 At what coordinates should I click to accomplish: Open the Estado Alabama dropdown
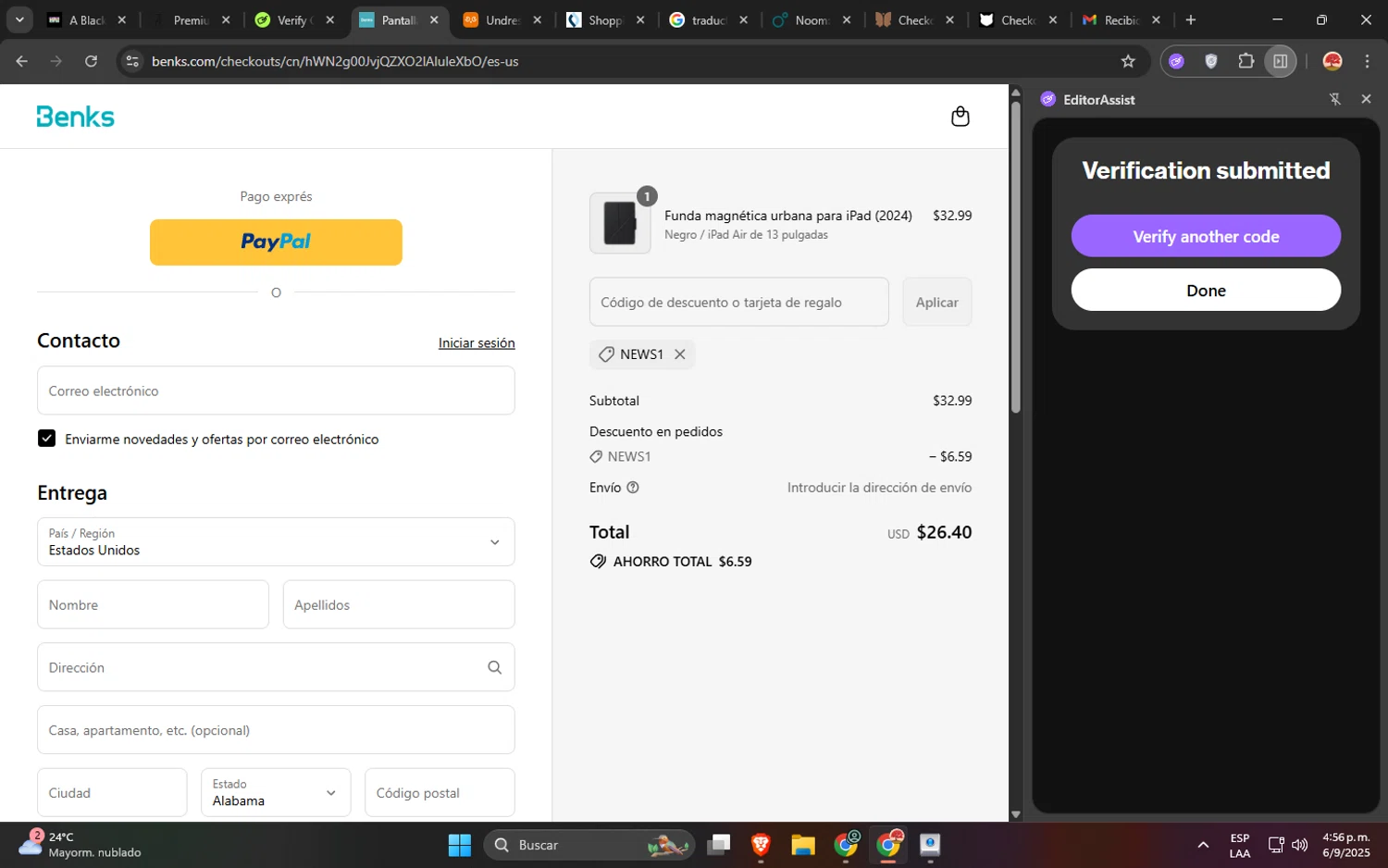tap(276, 792)
